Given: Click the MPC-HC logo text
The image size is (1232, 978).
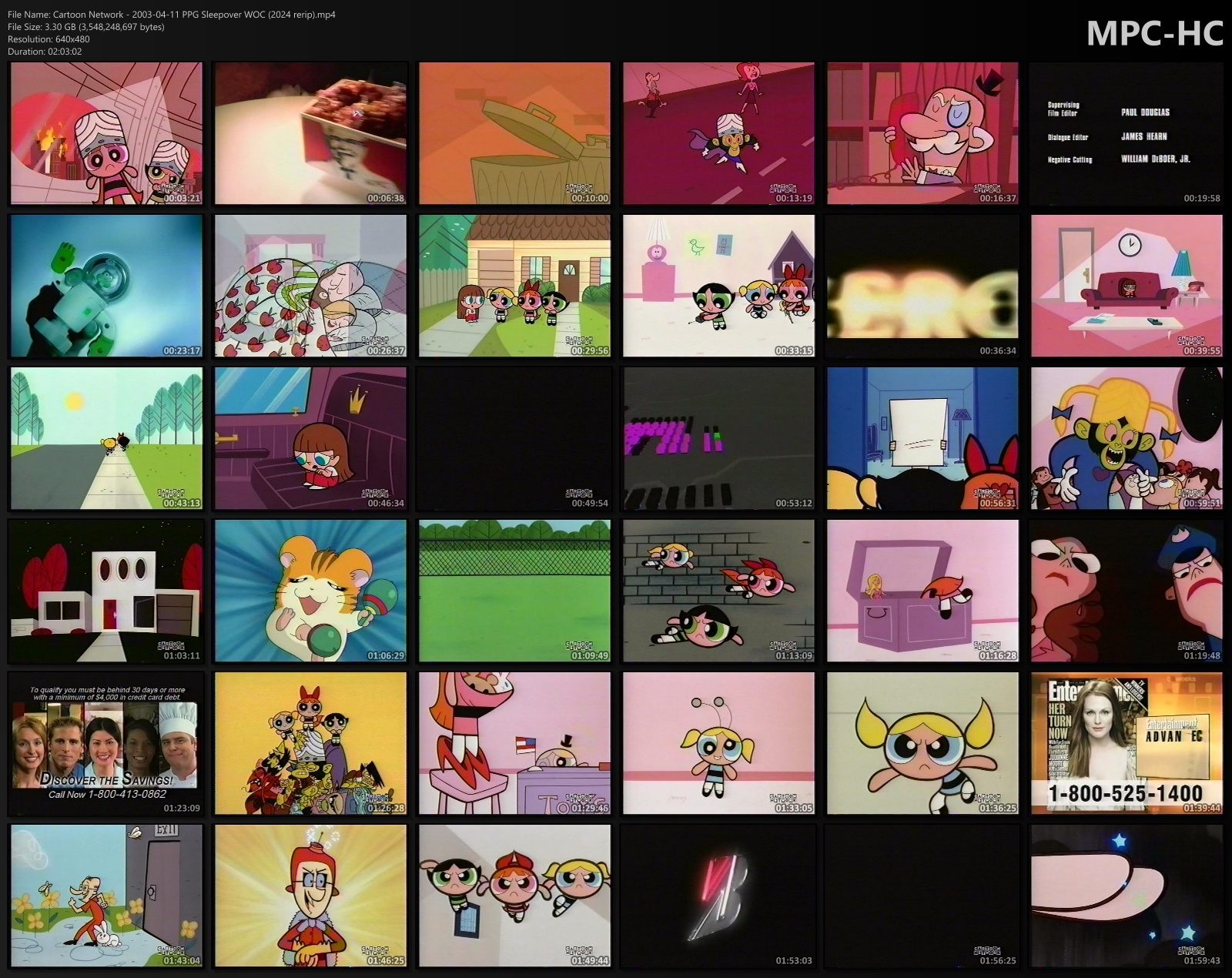Looking at the screenshot, I should (1155, 33).
